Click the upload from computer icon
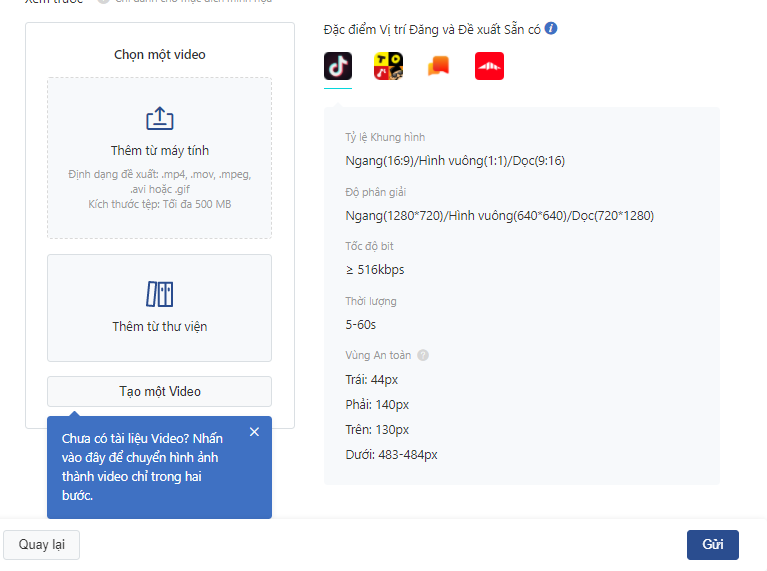This screenshot has width=767, height=571. 160,118
